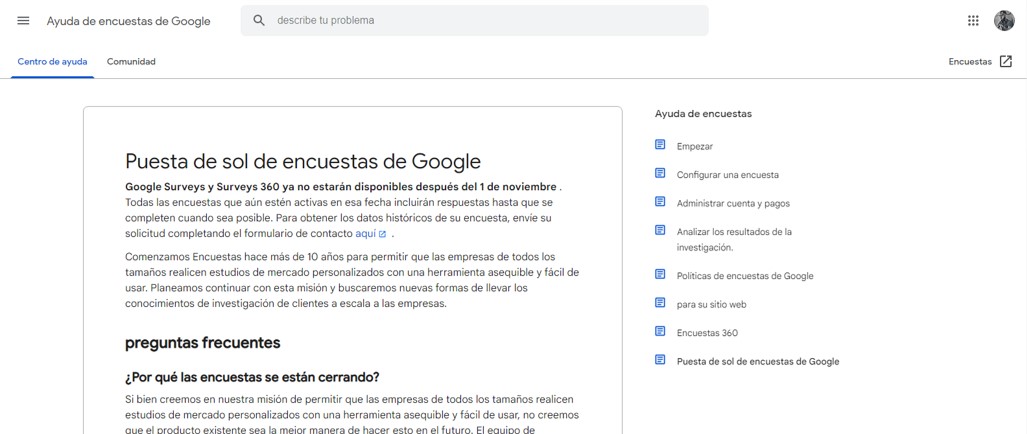Switch to the Centro de ayuda tab
1027x434 pixels.
(52, 62)
